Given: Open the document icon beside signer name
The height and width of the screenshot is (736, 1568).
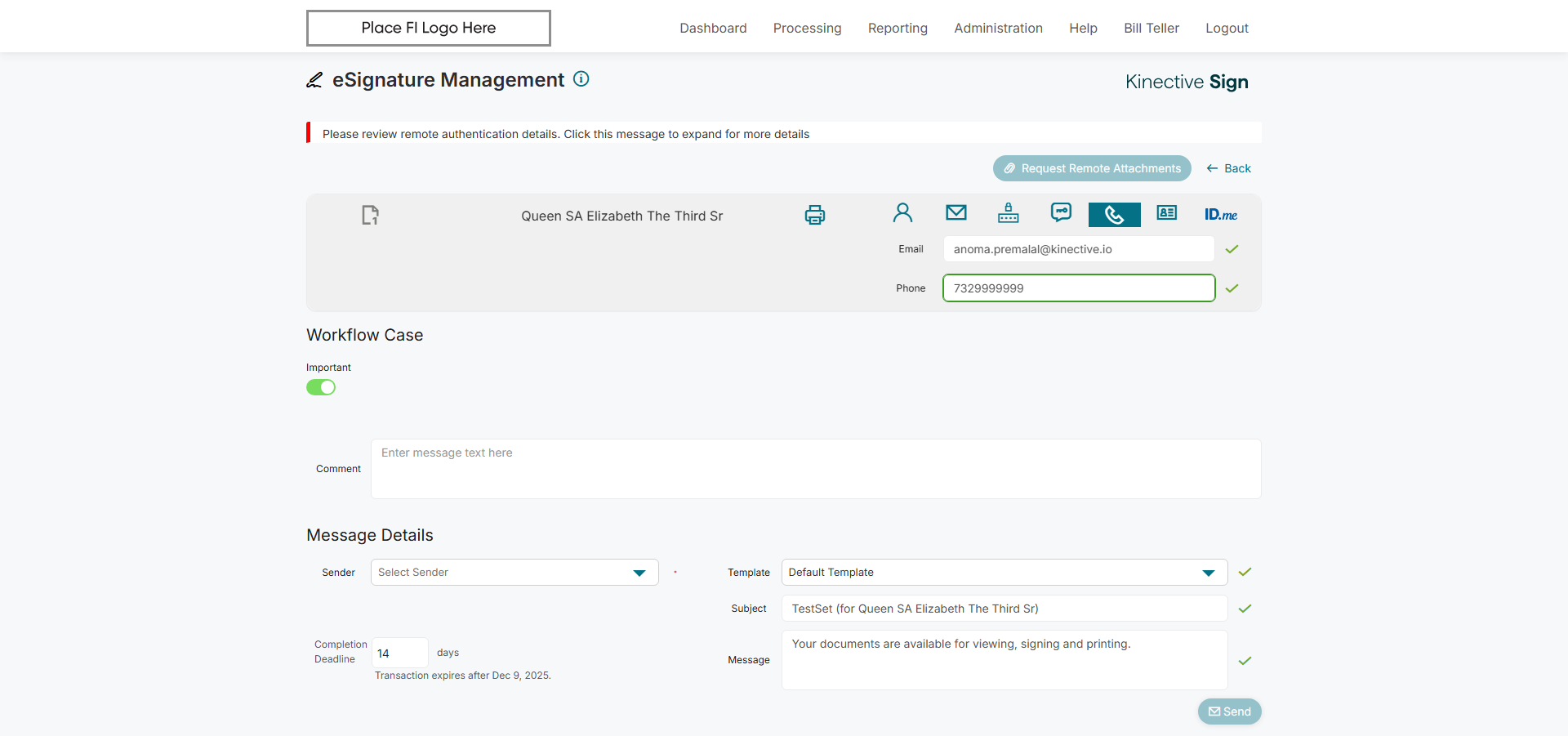Looking at the screenshot, I should click(x=370, y=215).
